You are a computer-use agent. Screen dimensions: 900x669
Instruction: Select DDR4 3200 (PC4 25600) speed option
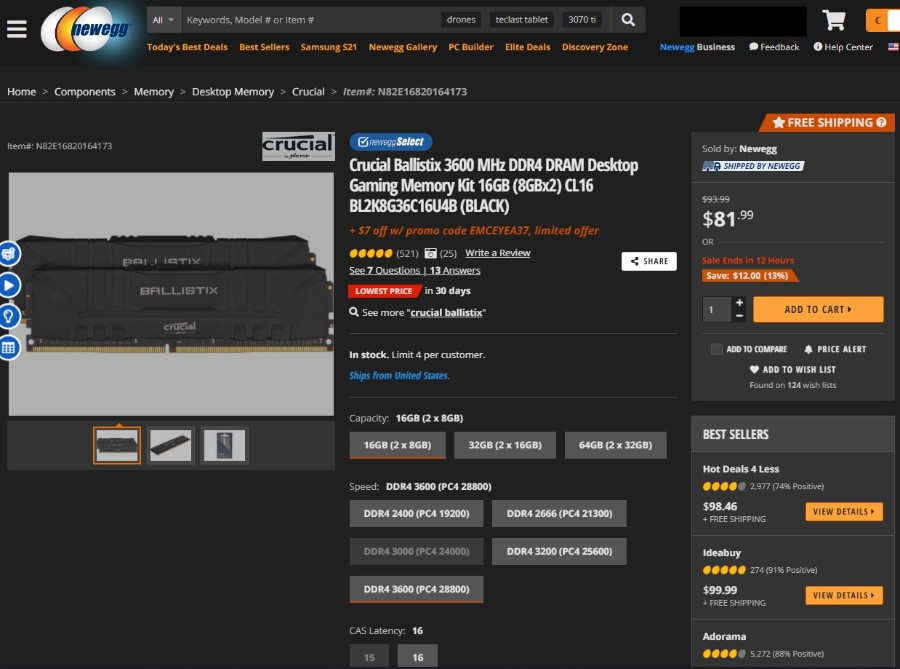tap(559, 551)
